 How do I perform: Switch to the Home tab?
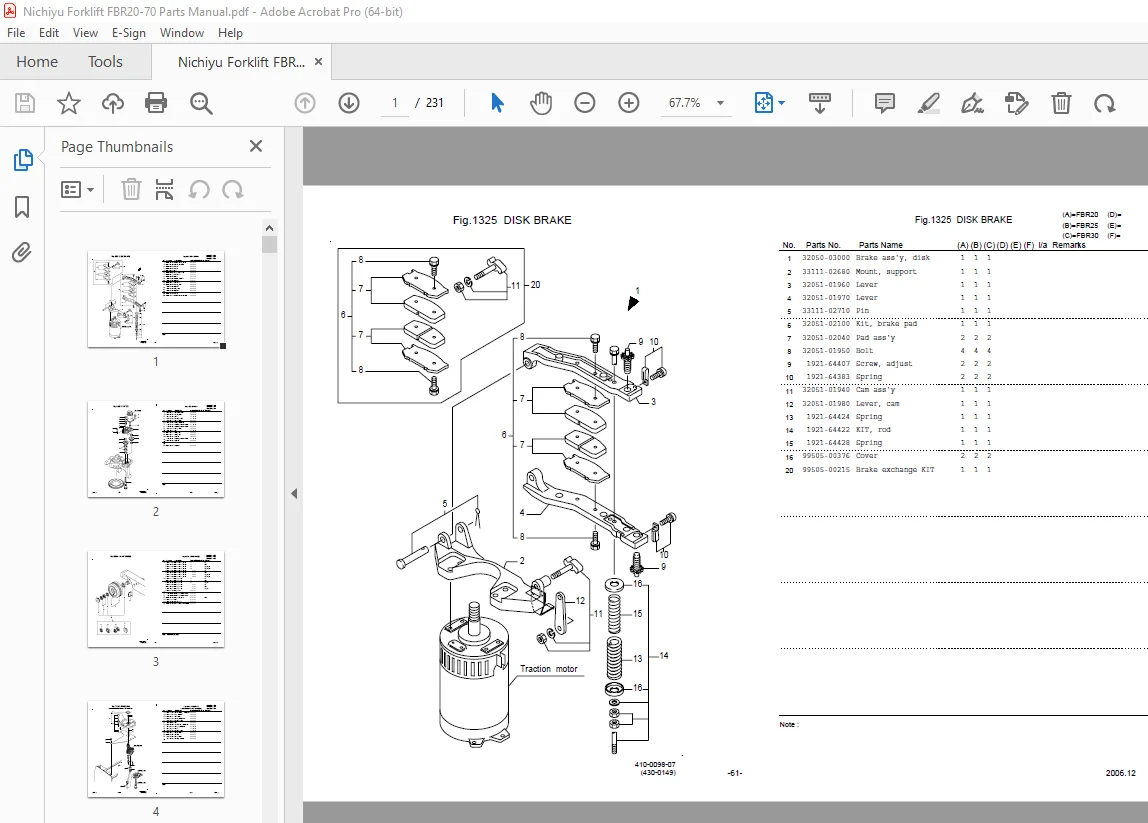point(37,62)
